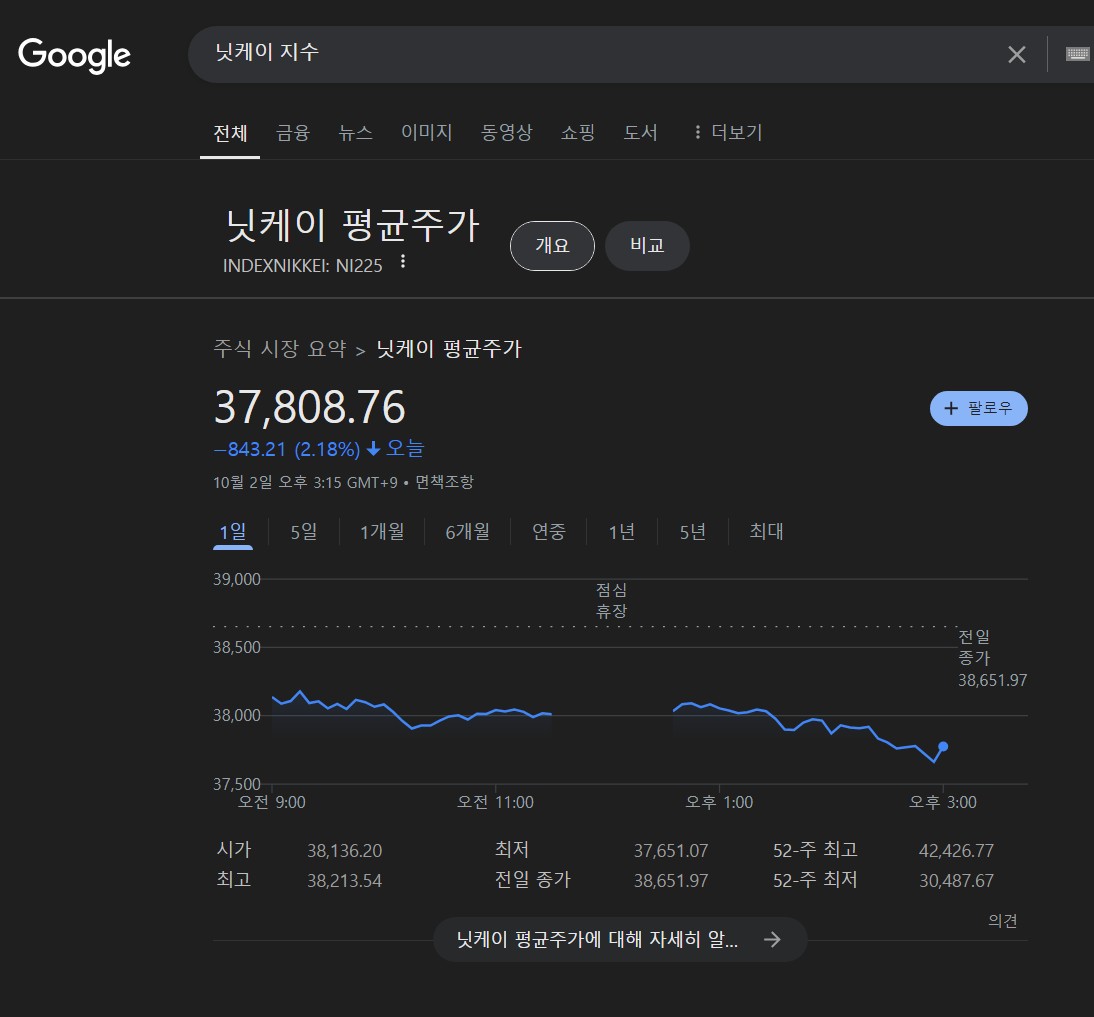Select the 5일 chart range
The width and height of the screenshot is (1094, 1017).
tap(303, 531)
